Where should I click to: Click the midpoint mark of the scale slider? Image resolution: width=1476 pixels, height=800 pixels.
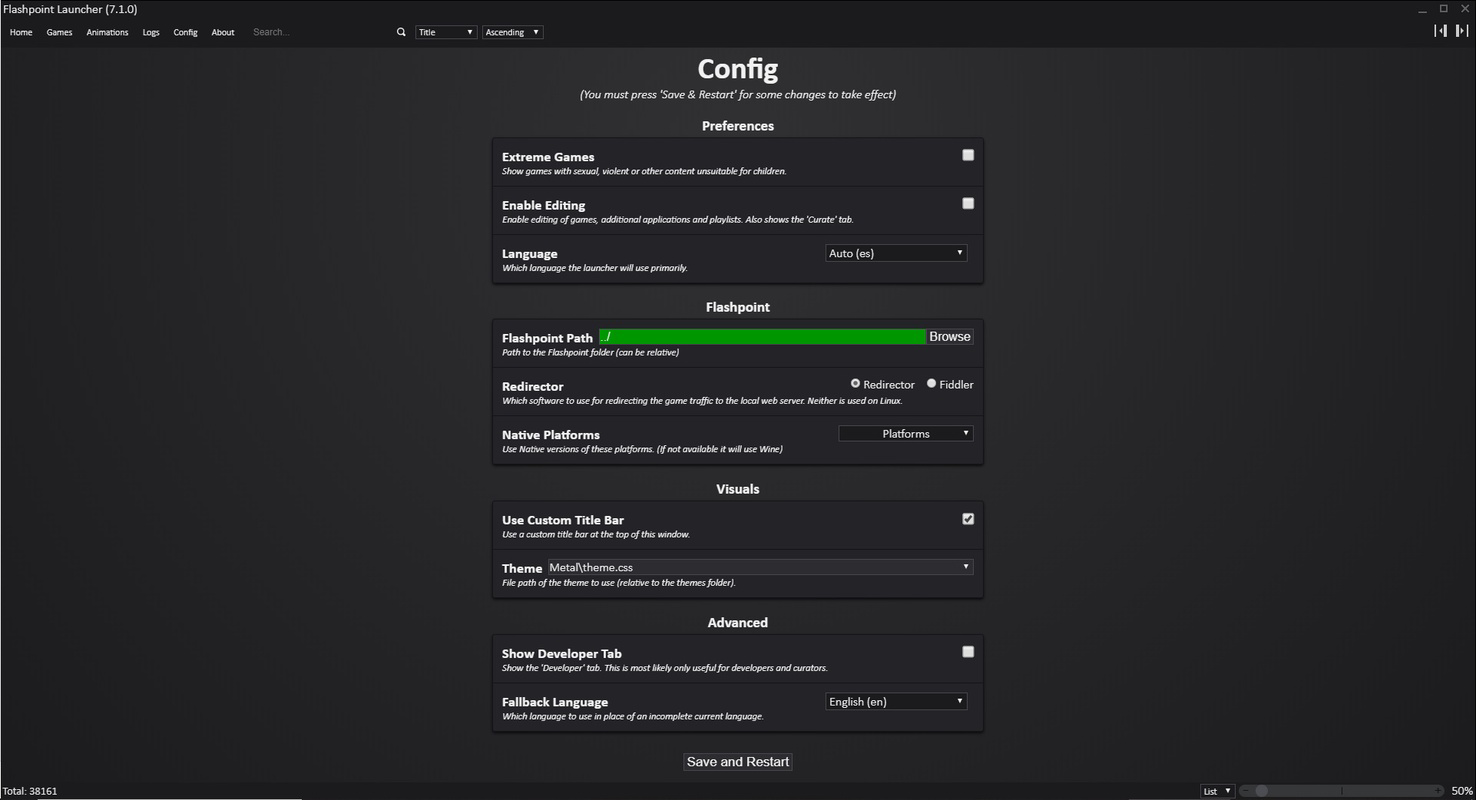[x=1342, y=791]
